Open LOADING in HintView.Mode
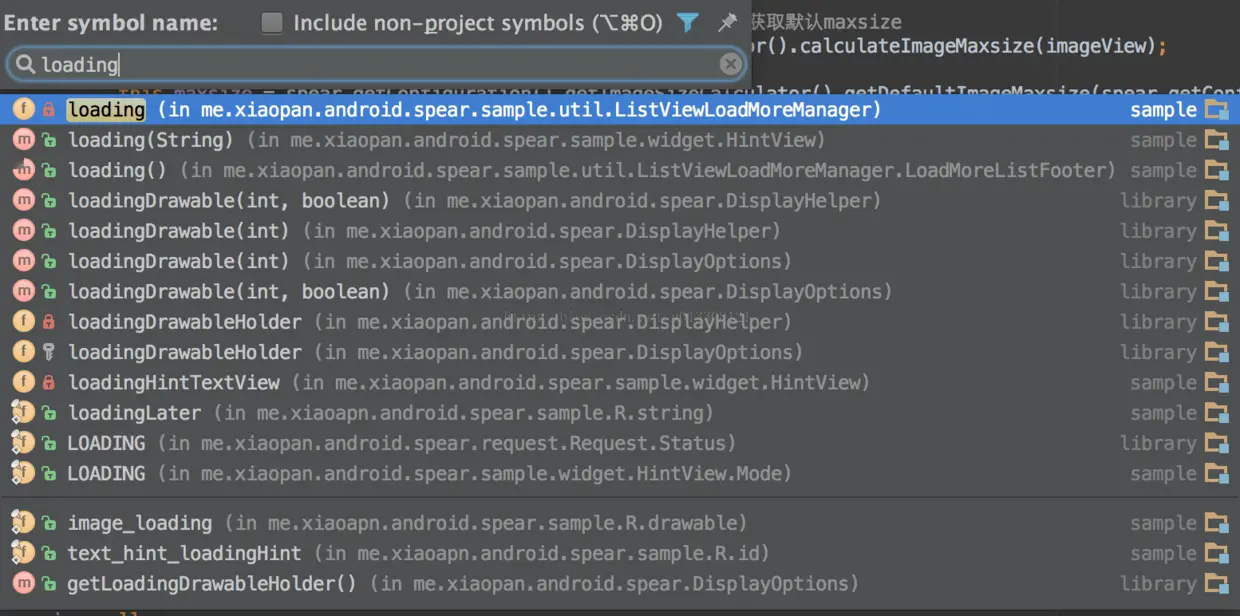Screen dimensions: 1240x616 click(620, 474)
